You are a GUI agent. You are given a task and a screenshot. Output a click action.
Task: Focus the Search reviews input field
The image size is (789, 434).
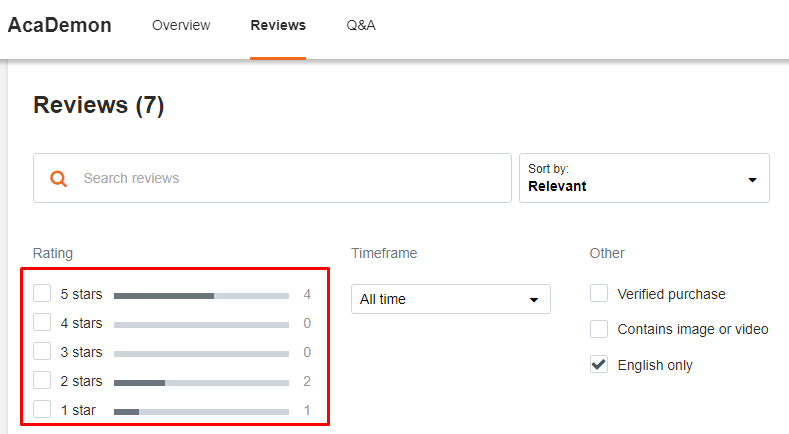coord(272,178)
